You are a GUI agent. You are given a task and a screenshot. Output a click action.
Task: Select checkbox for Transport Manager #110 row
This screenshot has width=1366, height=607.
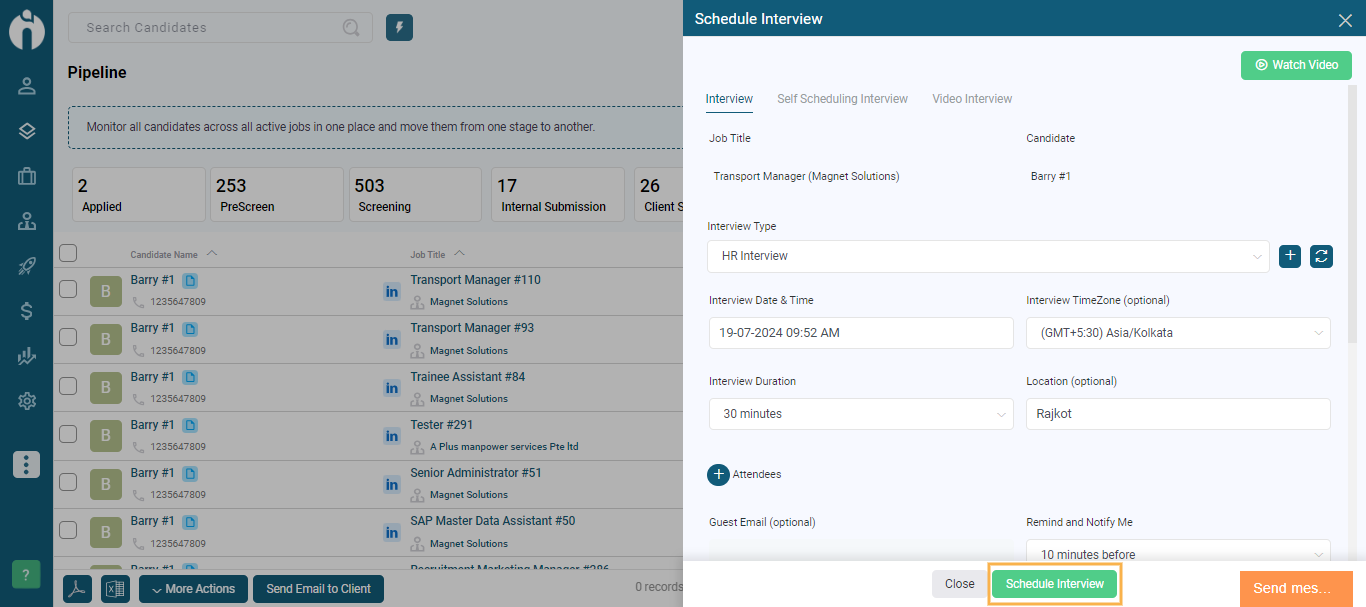point(68,289)
